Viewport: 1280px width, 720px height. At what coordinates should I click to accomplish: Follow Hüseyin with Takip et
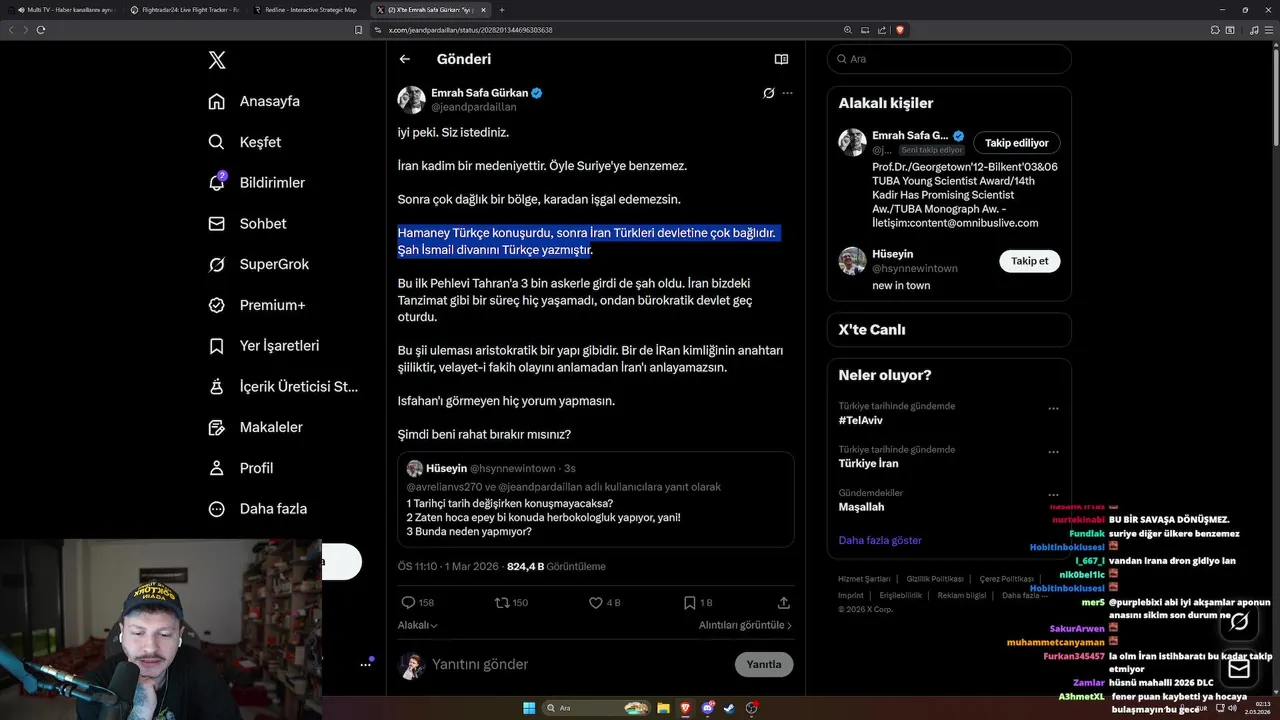[1029, 261]
